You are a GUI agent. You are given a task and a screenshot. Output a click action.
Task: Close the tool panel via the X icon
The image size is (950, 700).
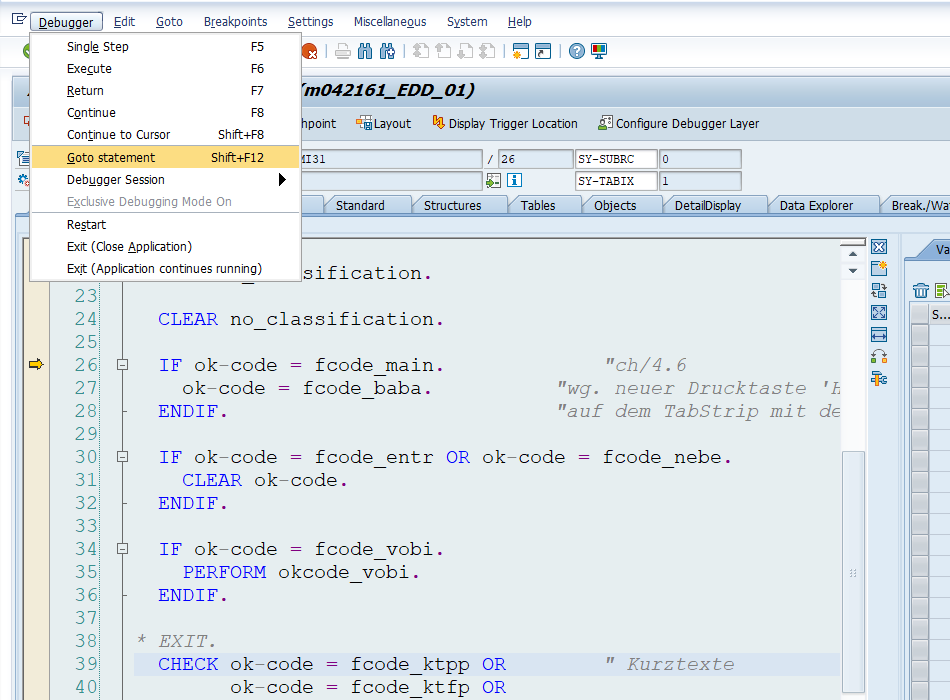pyautogui.click(x=879, y=246)
